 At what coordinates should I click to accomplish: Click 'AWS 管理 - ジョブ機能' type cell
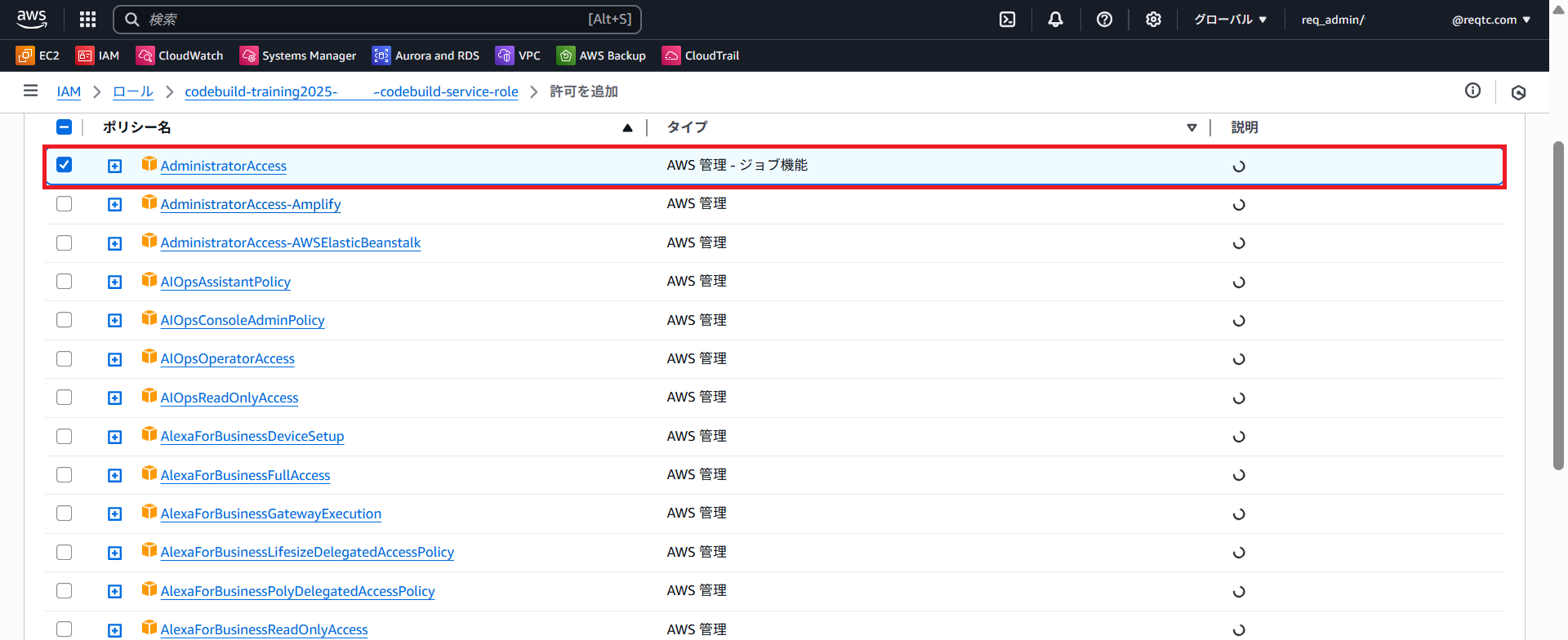(737, 165)
